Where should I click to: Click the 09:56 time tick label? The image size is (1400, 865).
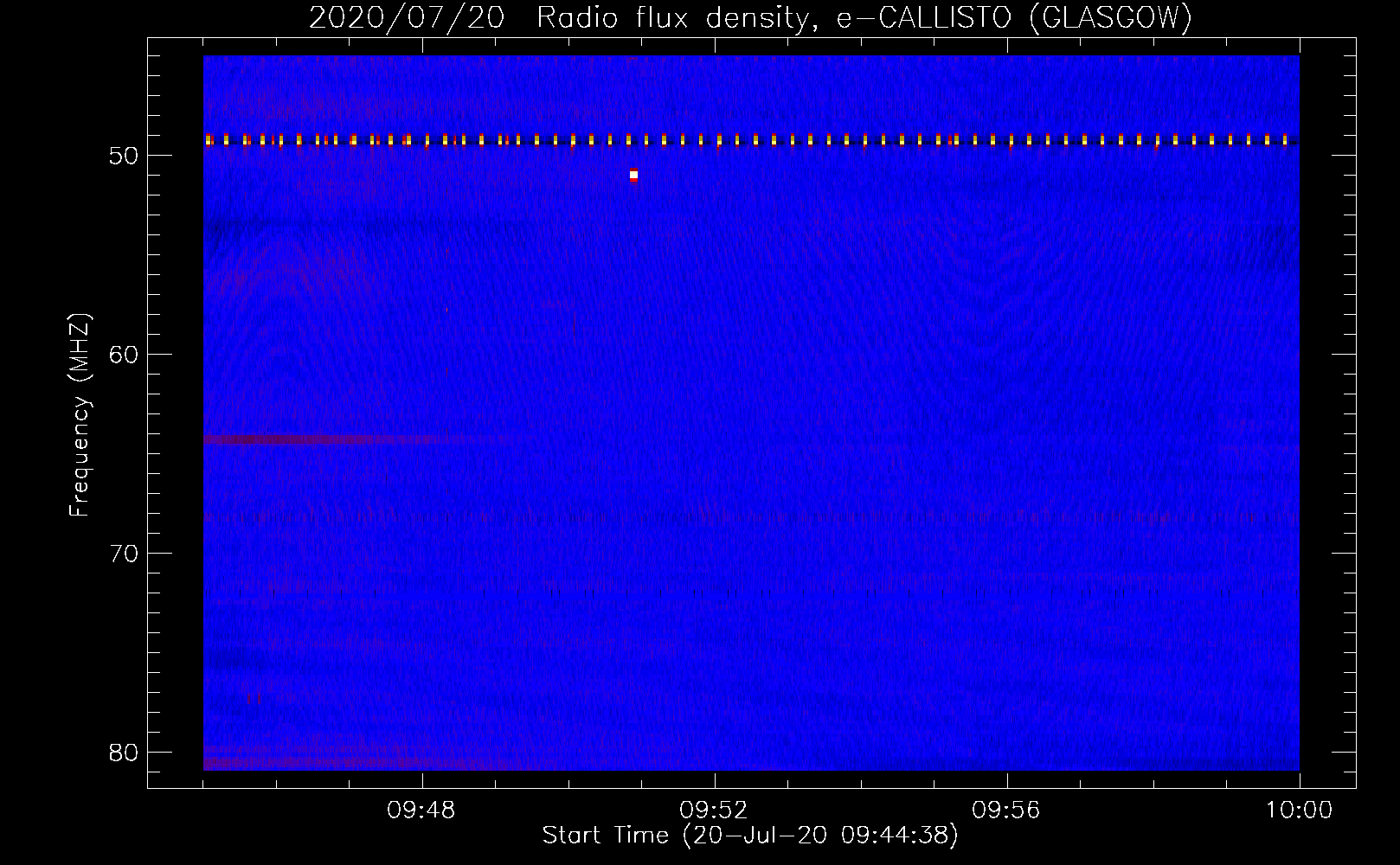tap(1006, 811)
